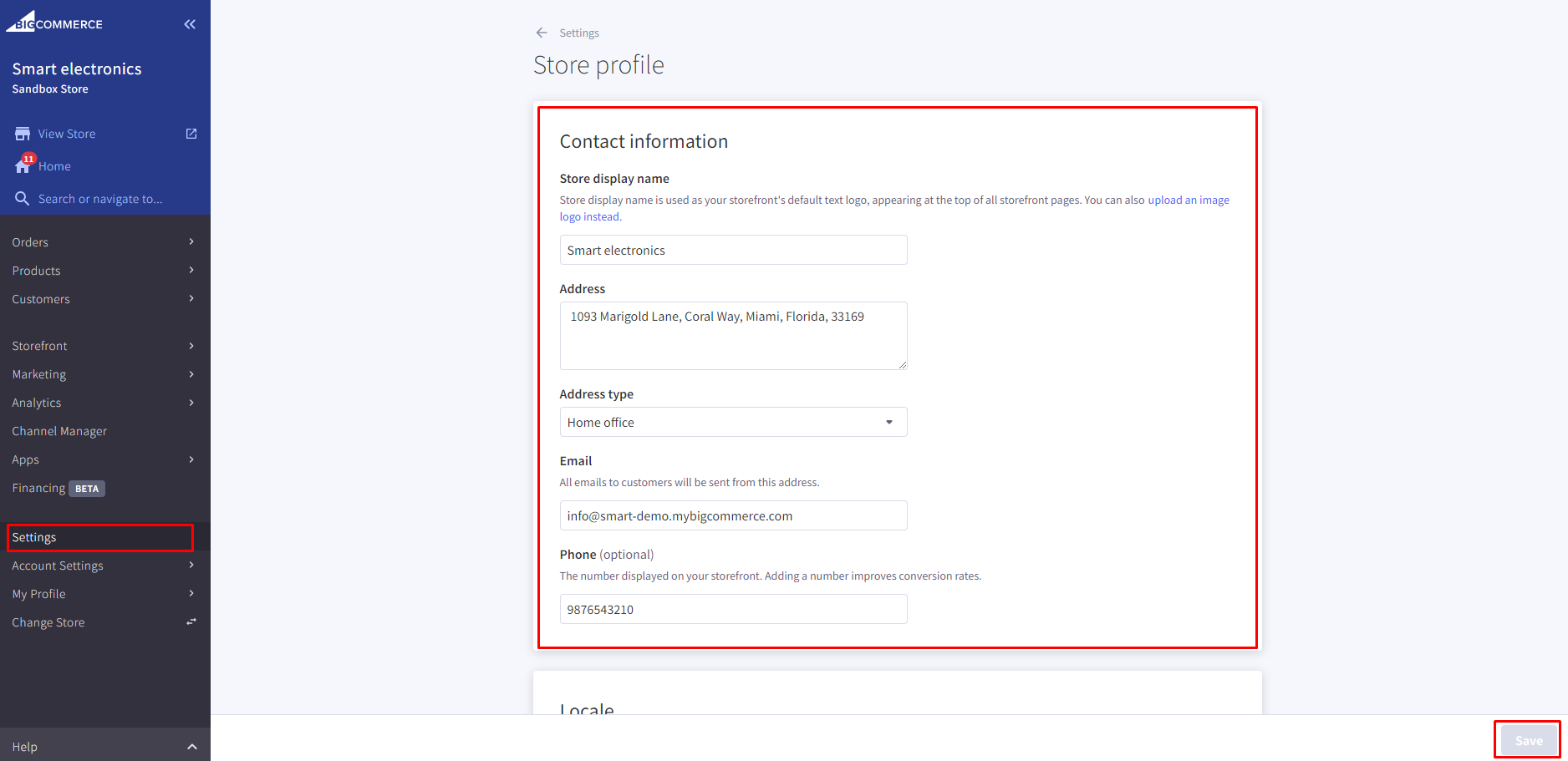Image resolution: width=1568 pixels, height=761 pixels.
Task: Click the Store display name field
Action: [x=732, y=250]
